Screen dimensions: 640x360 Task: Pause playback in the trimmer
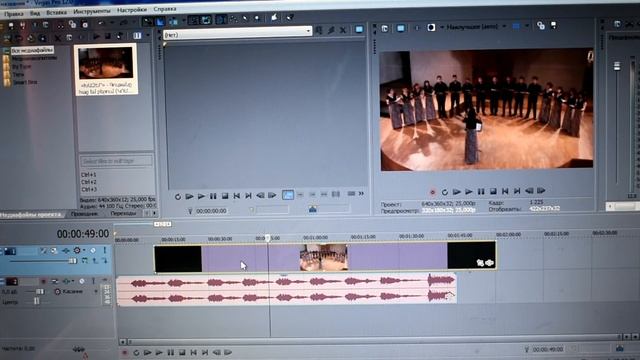pos(213,196)
